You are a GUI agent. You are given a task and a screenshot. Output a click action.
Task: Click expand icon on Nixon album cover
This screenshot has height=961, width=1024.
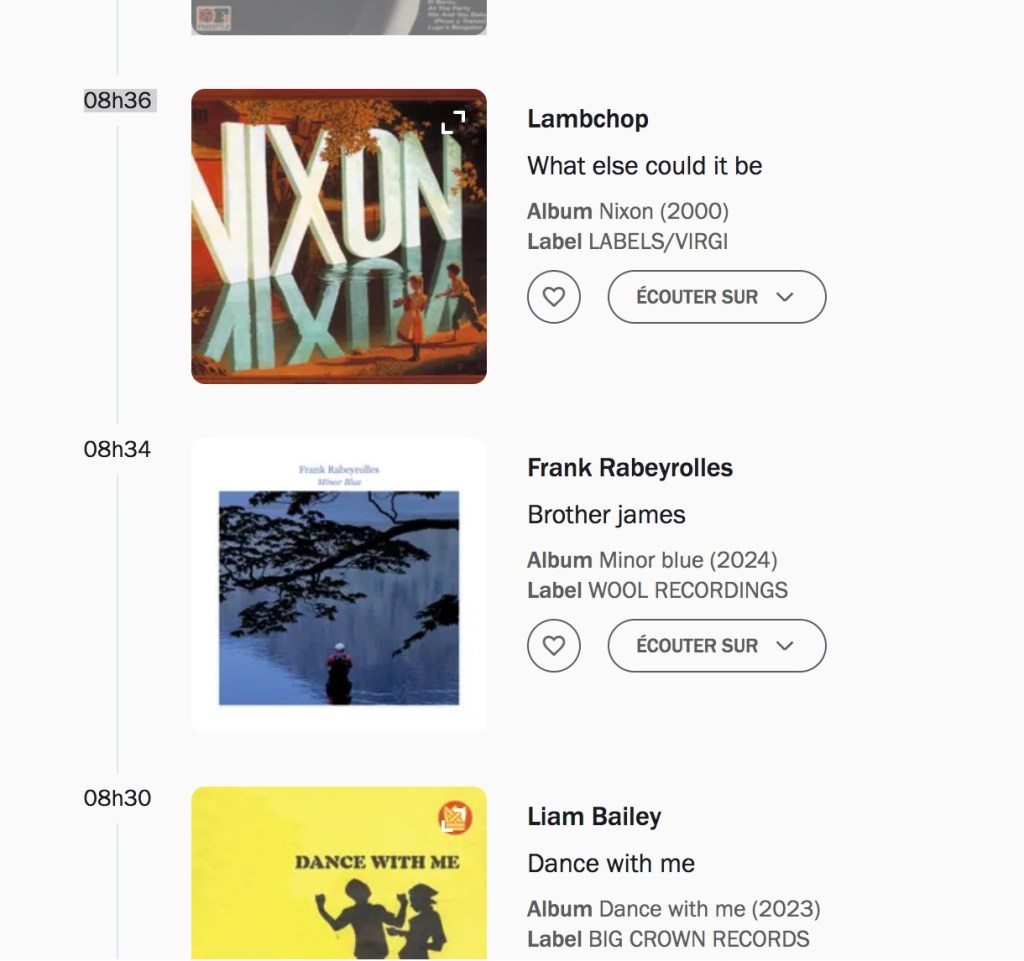pos(453,122)
